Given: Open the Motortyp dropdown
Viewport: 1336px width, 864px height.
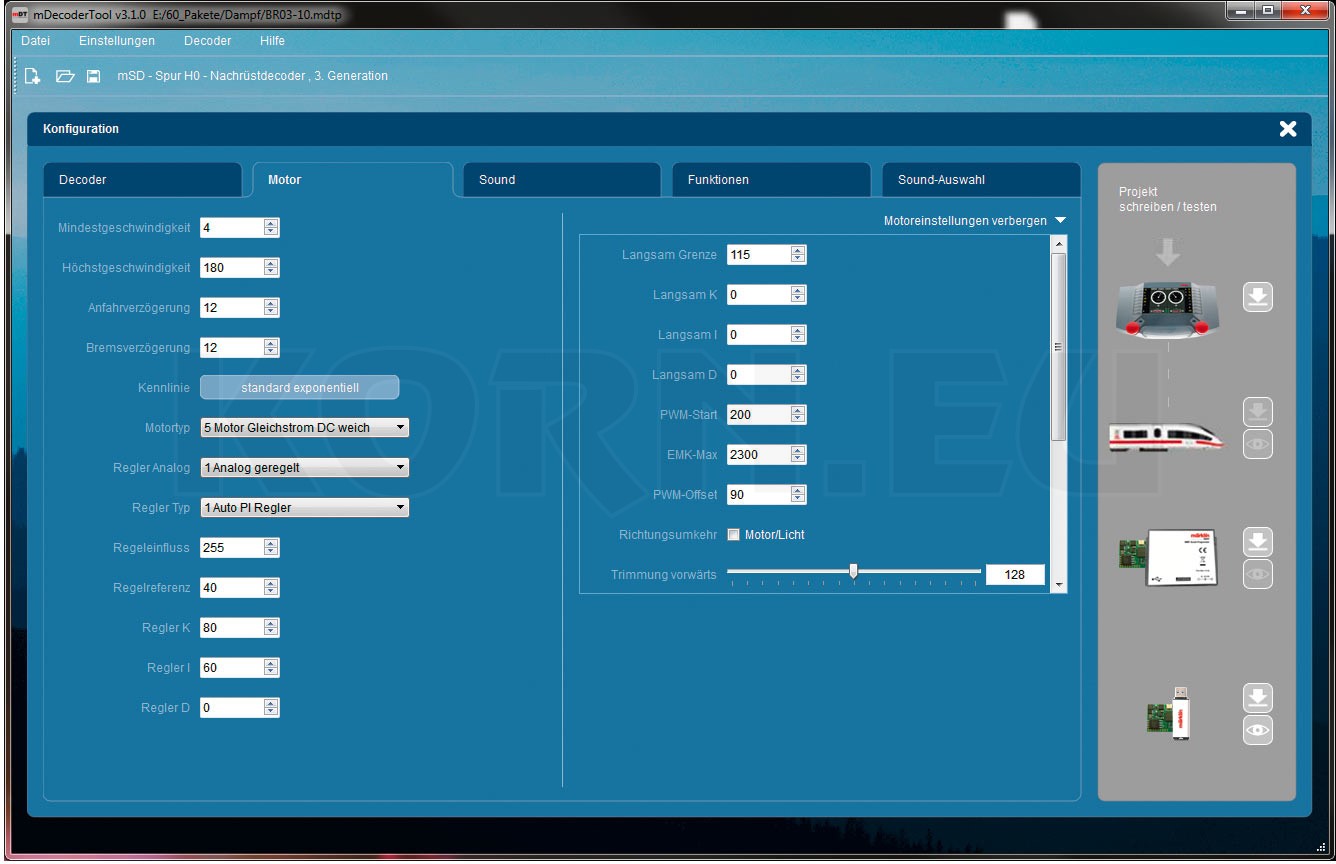Looking at the screenshot, I should [305, 428].
